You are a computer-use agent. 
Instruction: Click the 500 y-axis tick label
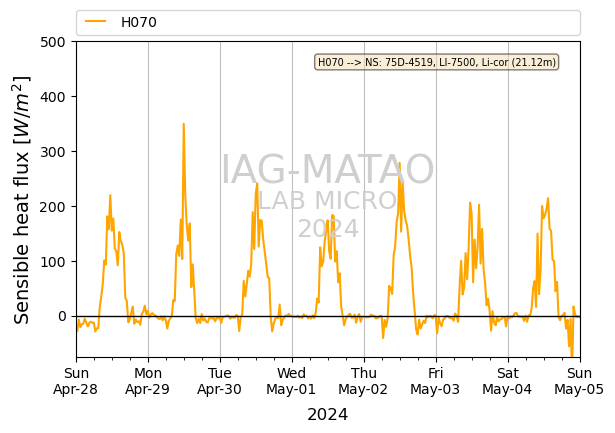pos(53,42)
